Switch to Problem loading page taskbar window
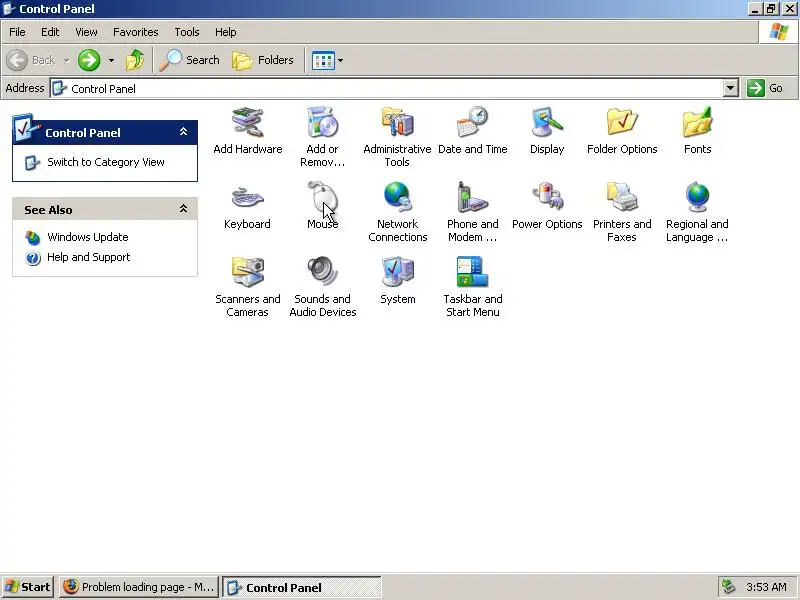The image size is (800, 600). [139, 587]
